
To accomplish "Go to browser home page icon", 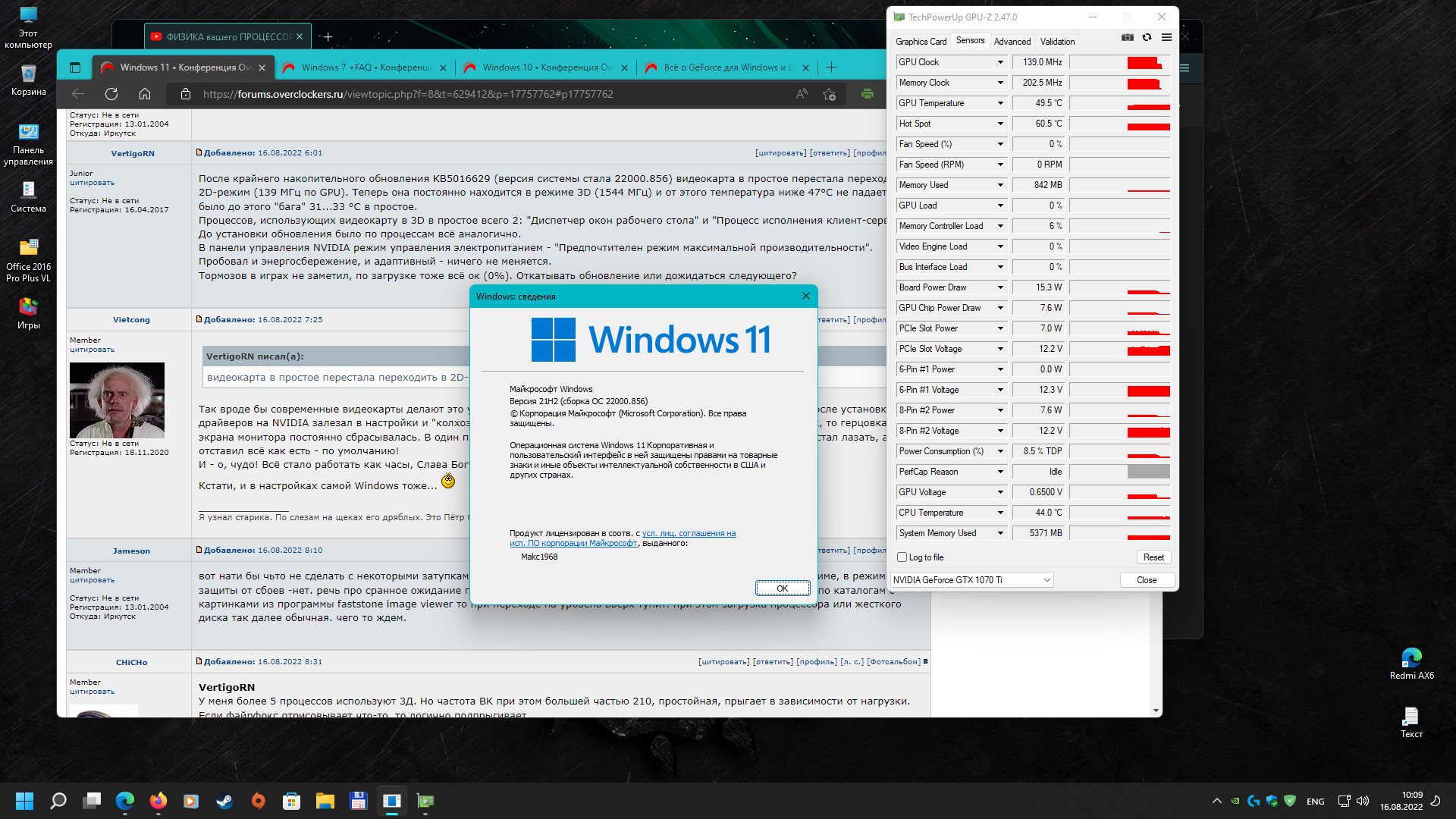I will 145,94.
